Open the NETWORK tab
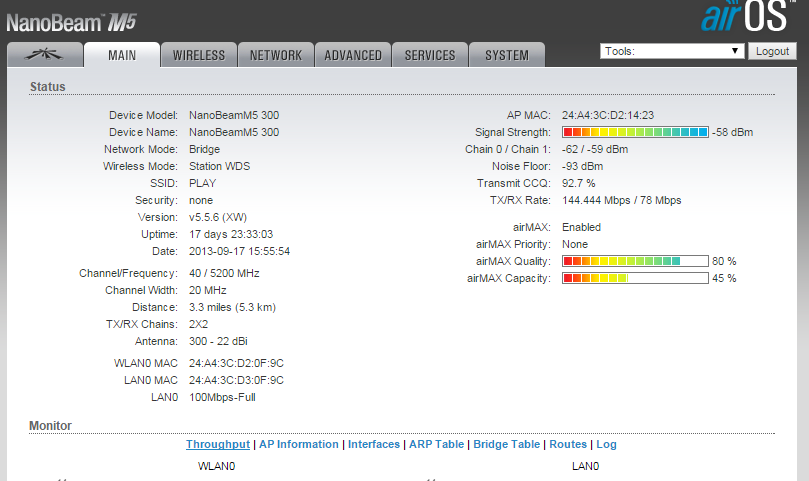The height and width of the screenshot is (481, 809). point(276,55)
